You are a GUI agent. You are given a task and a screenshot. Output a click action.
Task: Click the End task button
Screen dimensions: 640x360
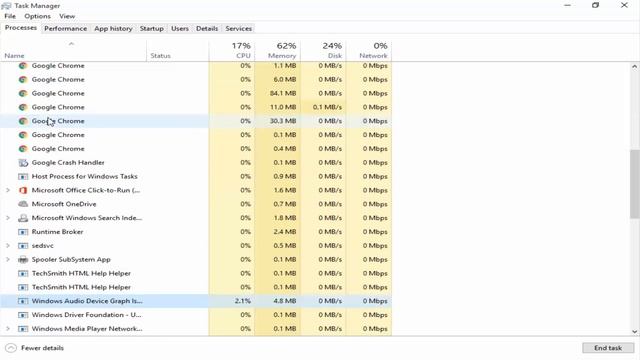point(608,348)
